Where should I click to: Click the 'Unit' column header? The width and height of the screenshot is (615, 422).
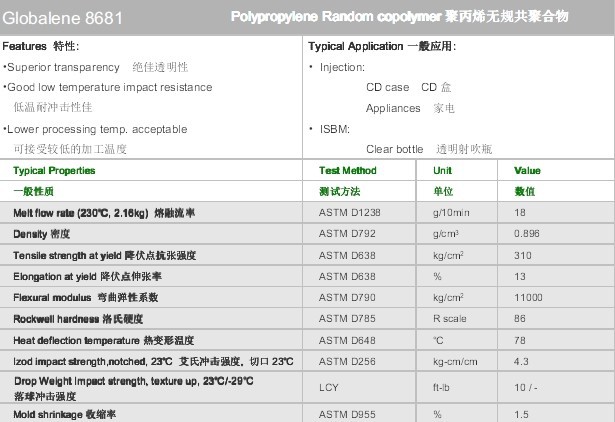442,171
